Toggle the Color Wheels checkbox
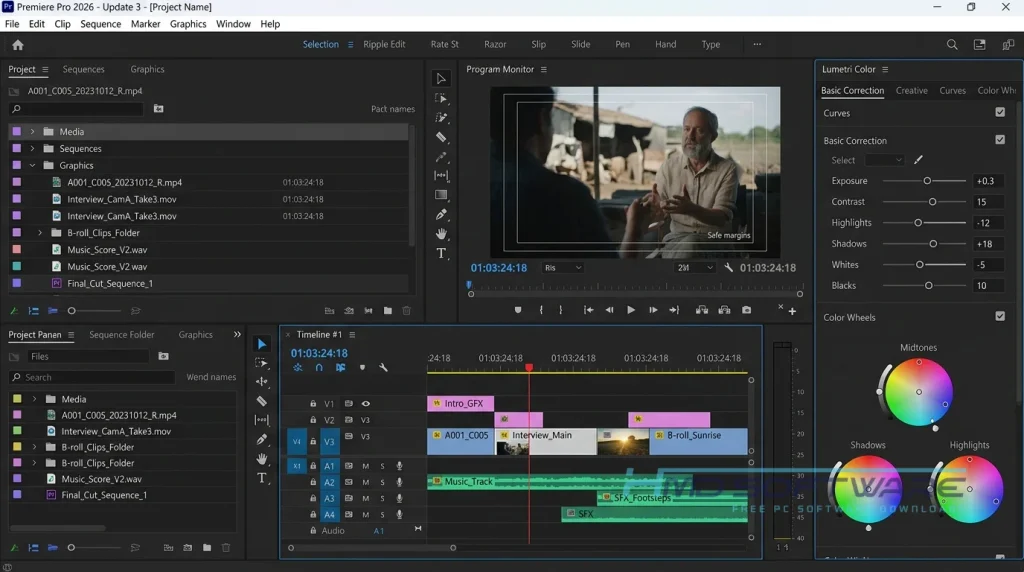1024x572 pixels. pyautogui.click(x=1000, y=316)
